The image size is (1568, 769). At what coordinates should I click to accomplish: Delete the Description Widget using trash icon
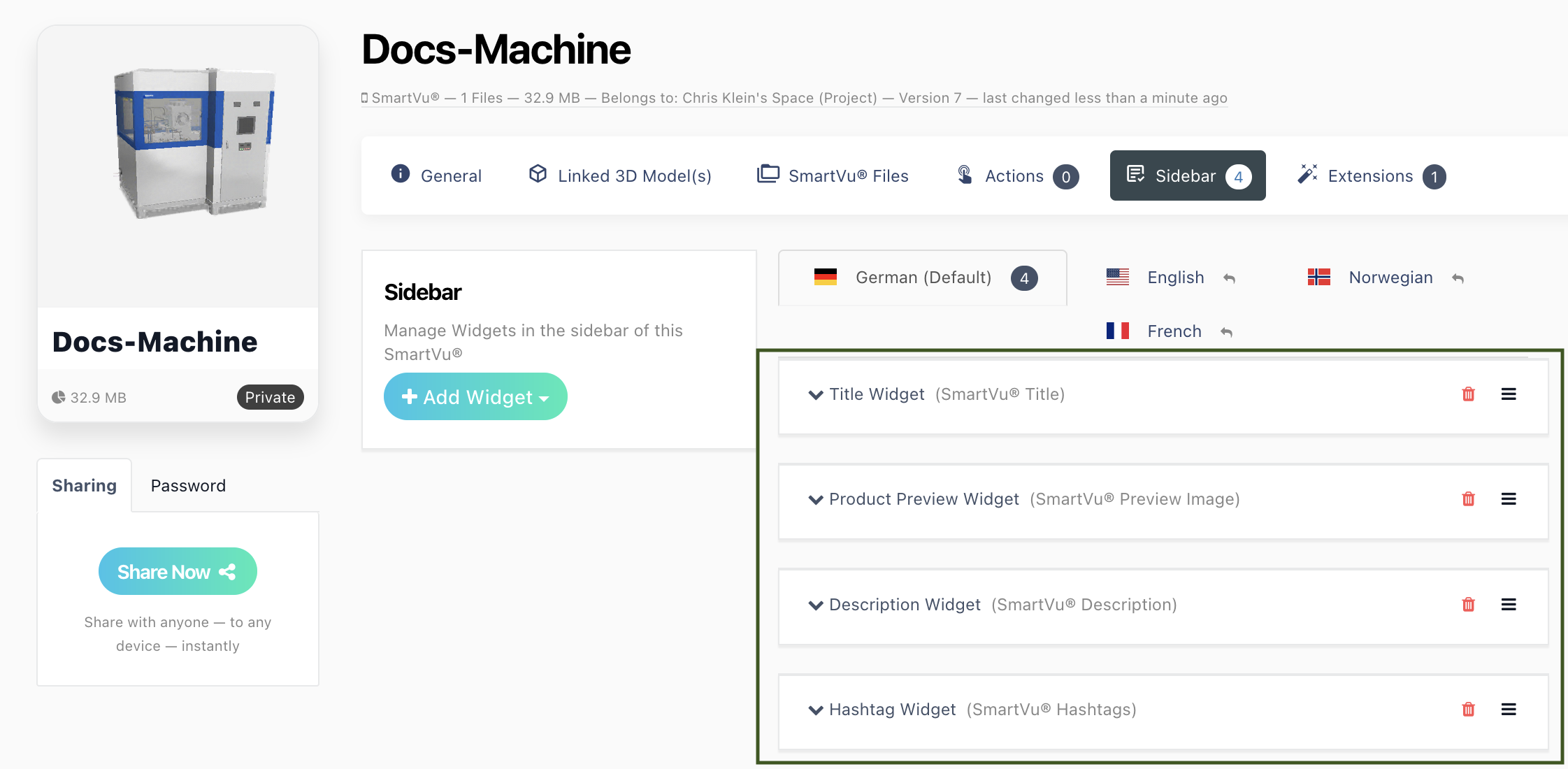point(1468,605)
